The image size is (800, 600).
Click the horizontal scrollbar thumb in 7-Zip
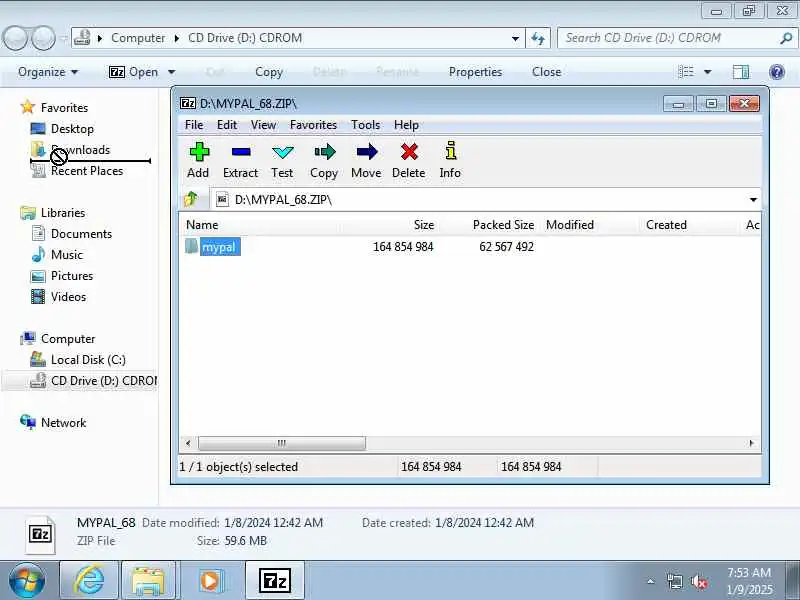pos(282,443)
